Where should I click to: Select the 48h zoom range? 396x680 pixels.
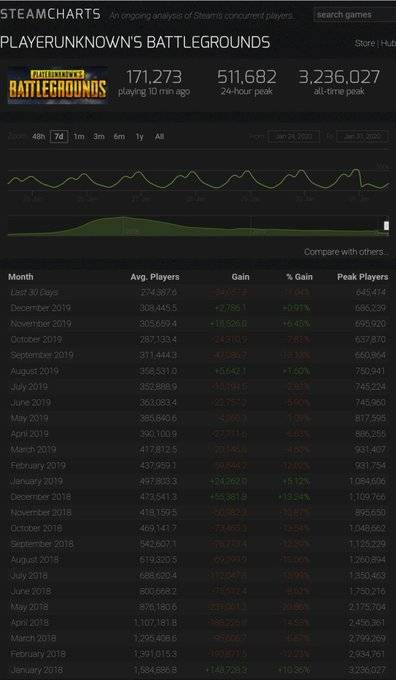click(38, 137)
